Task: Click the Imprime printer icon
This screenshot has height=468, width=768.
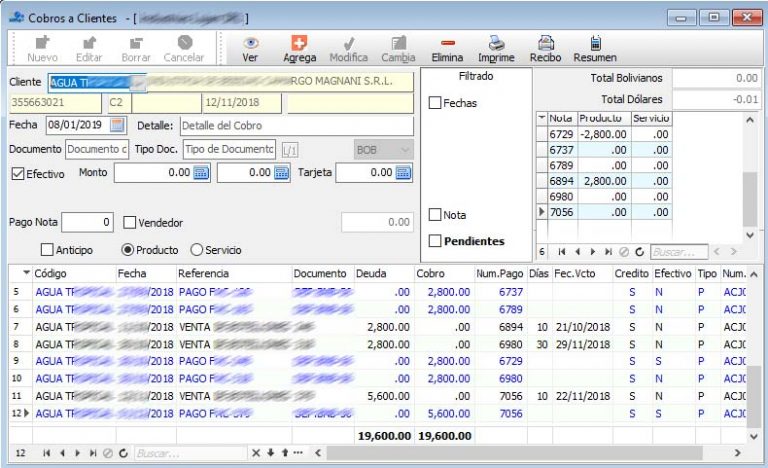Action: (496, 43)
